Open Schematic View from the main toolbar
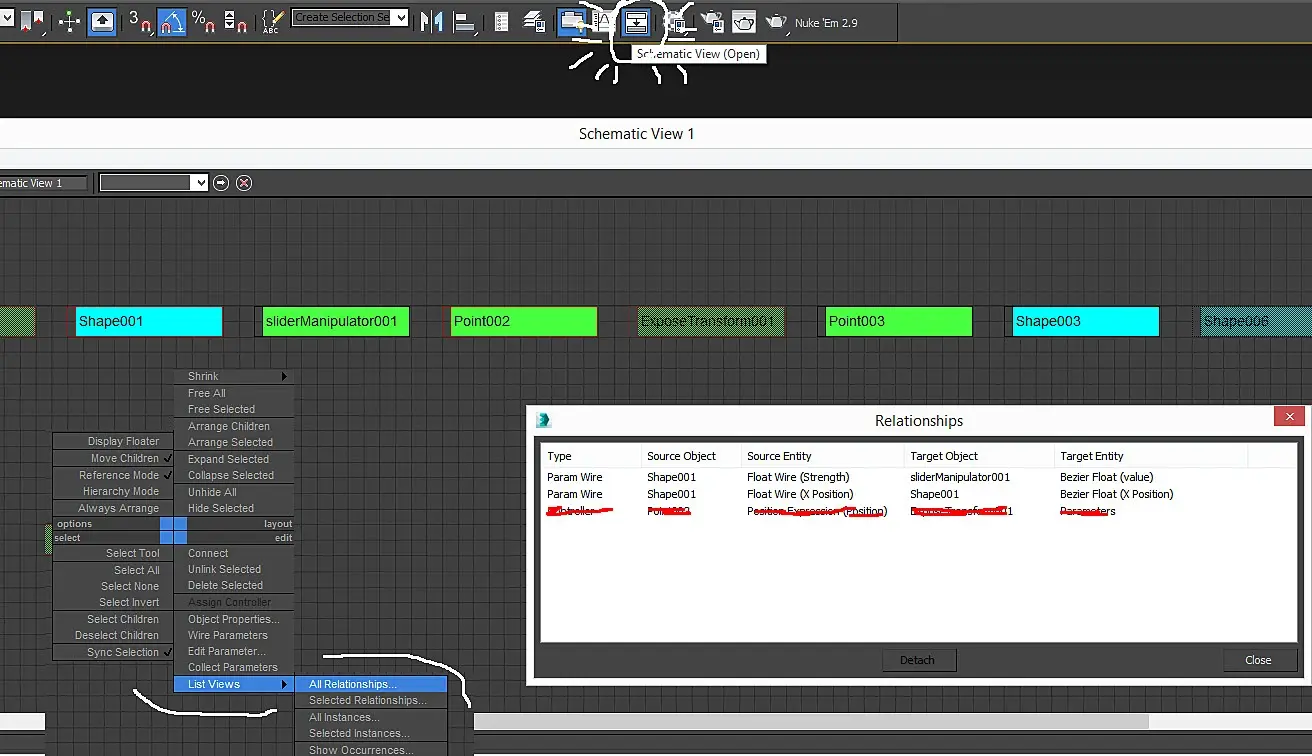 tap(636, 21)
